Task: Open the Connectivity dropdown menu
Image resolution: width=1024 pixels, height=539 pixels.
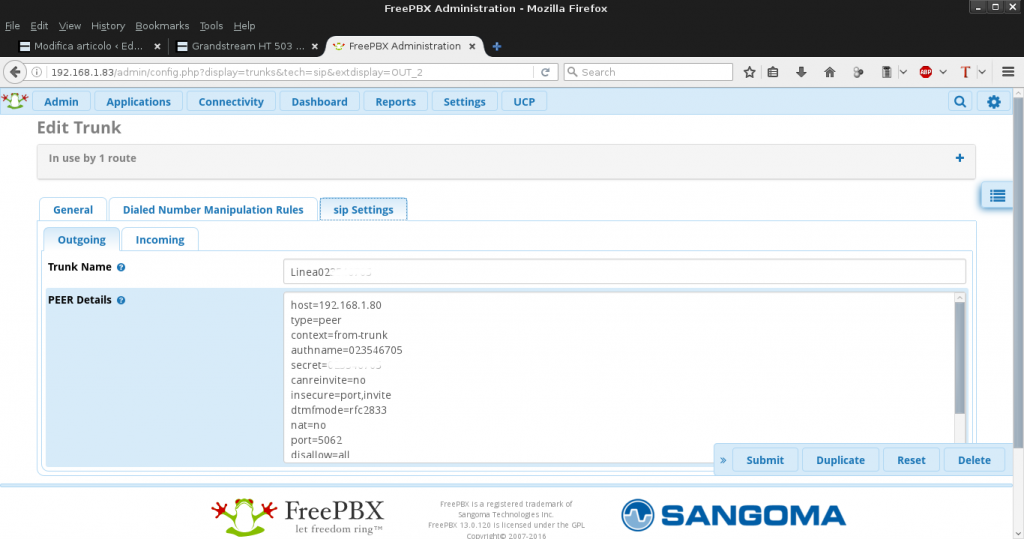Action: coord(231,101)
